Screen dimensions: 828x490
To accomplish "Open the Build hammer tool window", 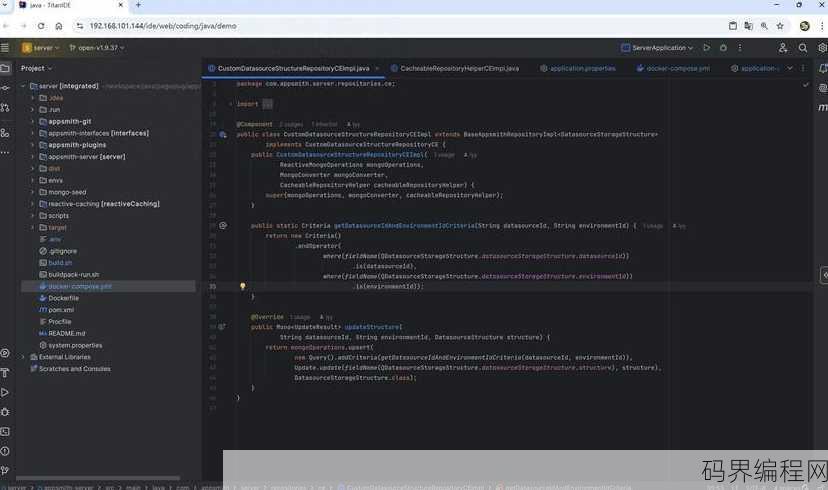I will (5, 373).
